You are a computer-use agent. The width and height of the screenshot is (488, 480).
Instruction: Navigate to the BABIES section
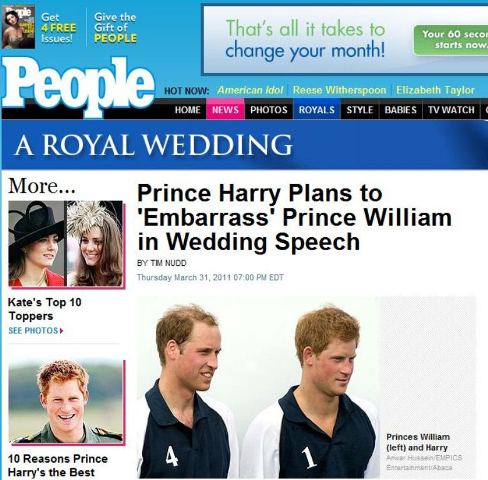pyautogui.click(x=400, y=110)
